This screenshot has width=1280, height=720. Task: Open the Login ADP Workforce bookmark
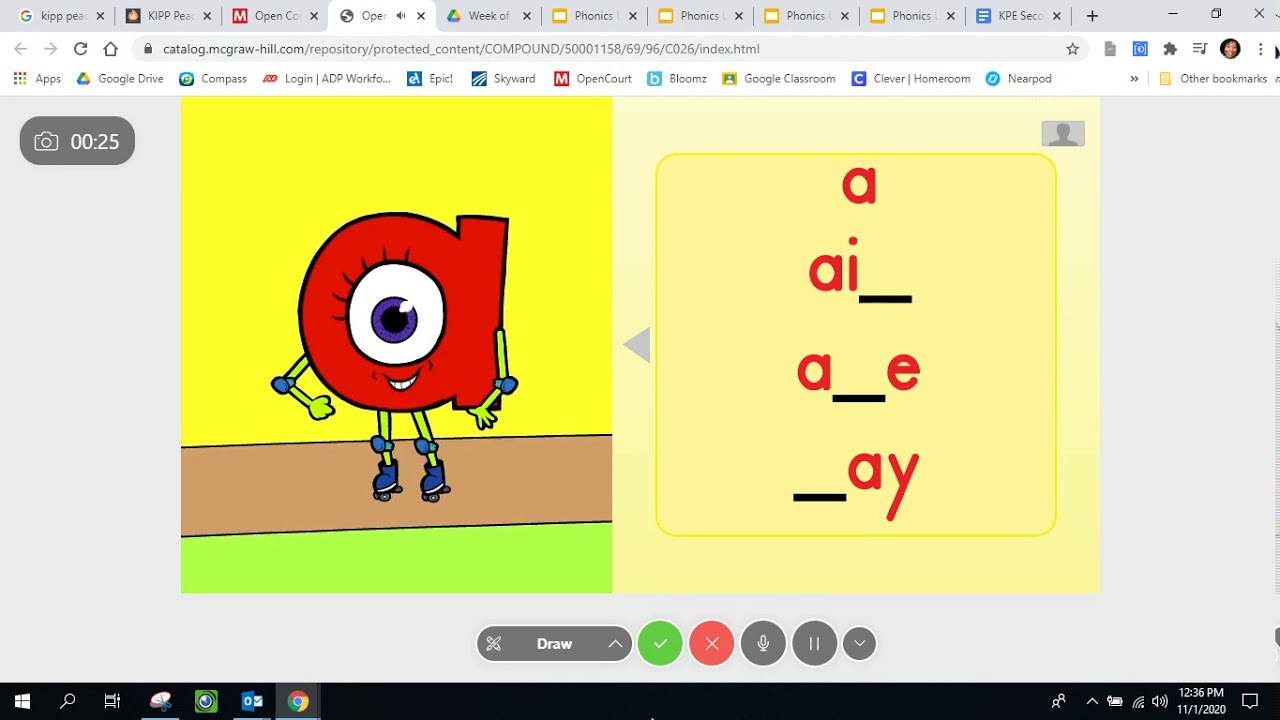(327, 79)
